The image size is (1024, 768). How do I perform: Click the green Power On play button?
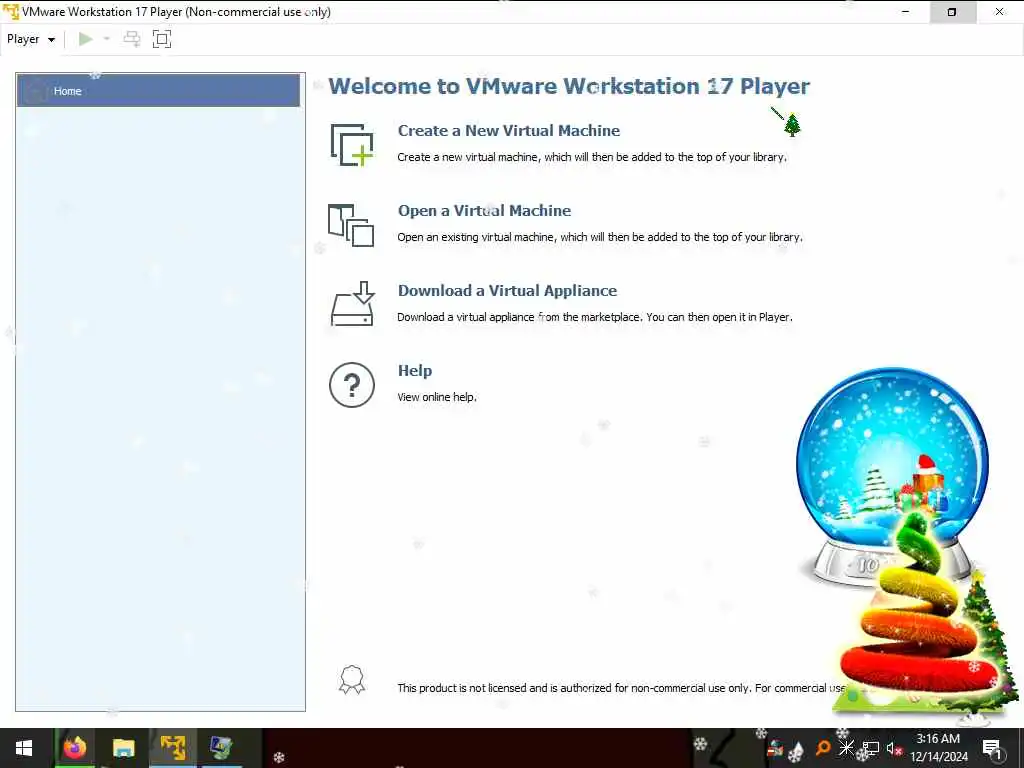86,39
